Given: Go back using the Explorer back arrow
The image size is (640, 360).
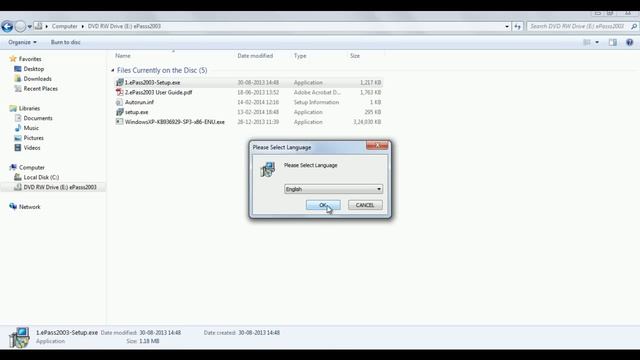Looking at the screenshot, I should coord(7,27).
